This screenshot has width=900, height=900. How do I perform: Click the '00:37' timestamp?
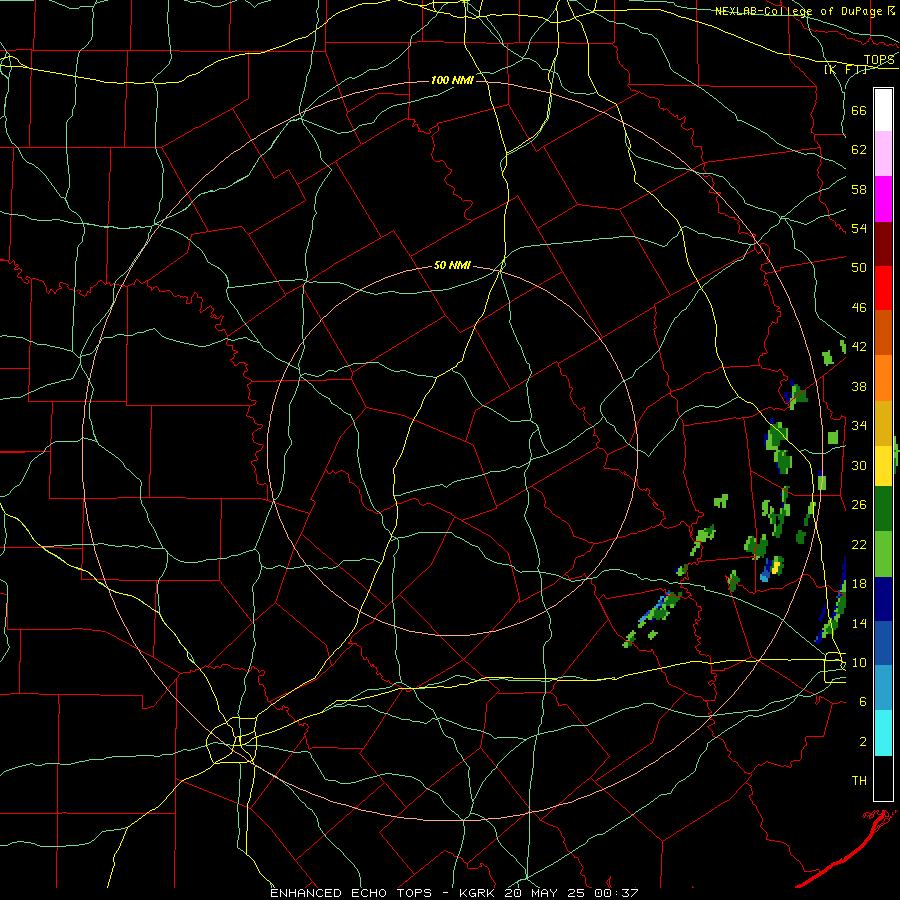(x=614, y=893)
